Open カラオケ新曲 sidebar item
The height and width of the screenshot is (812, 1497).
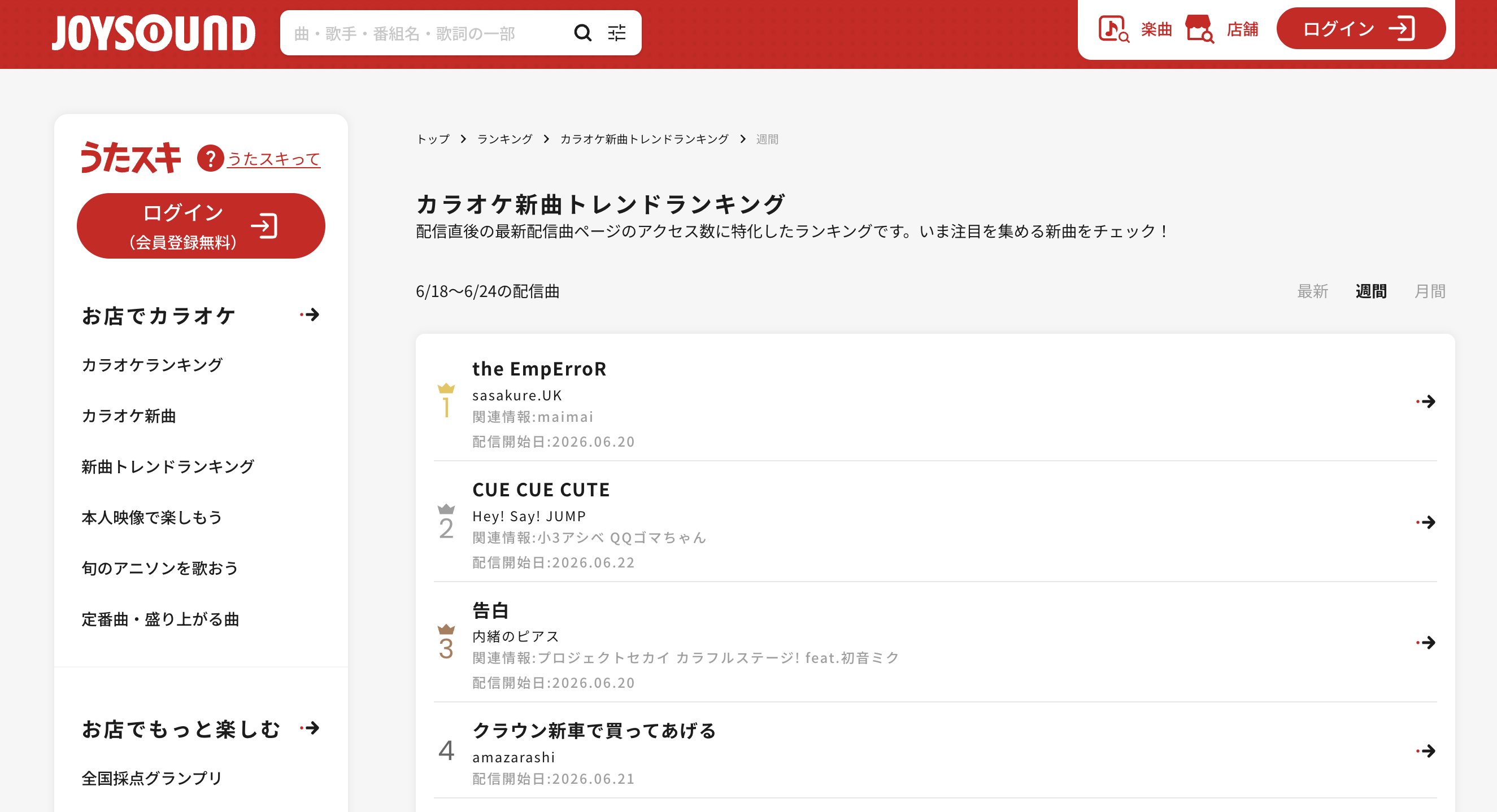click(x=128, y=416)
